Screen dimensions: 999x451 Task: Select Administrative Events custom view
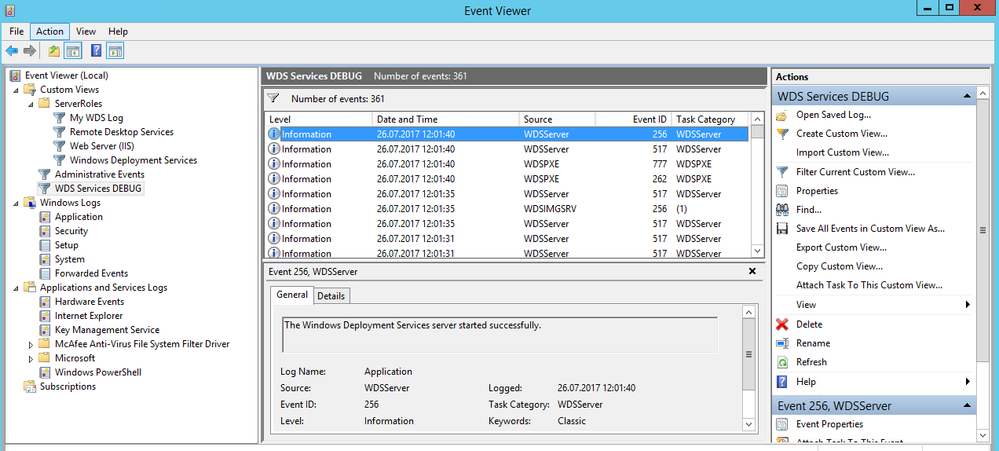click(x=99, y=175)
